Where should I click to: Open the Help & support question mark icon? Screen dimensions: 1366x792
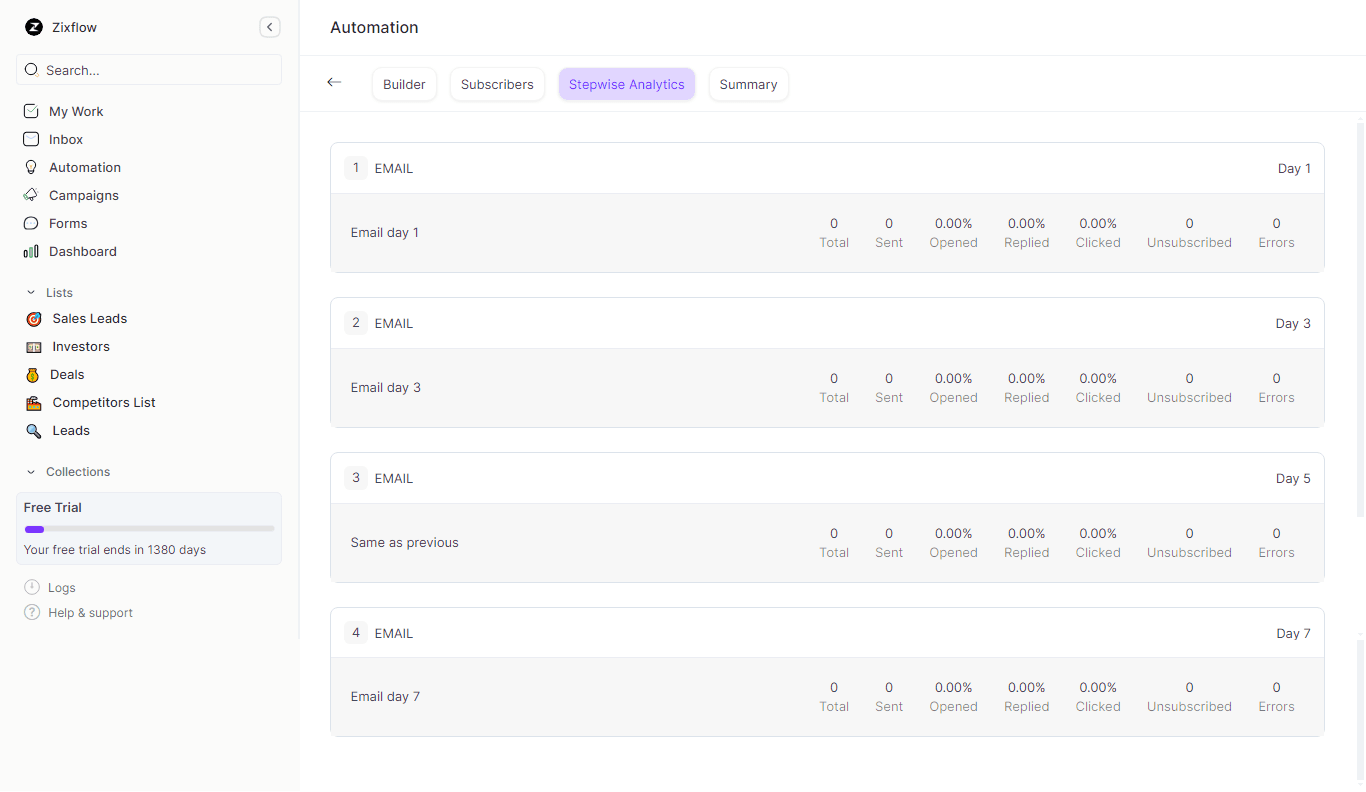[x=33, y=612]
